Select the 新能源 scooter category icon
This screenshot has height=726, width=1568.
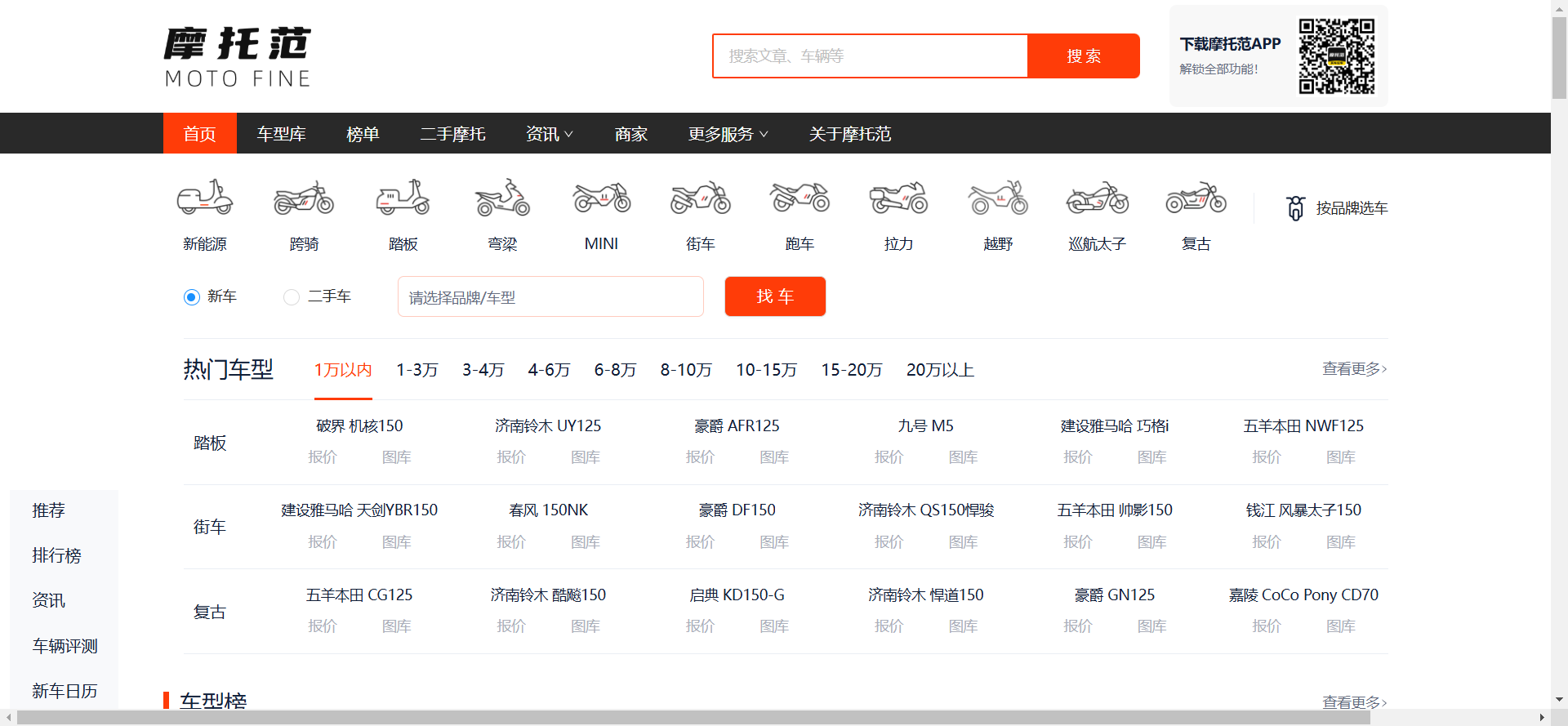205,198
